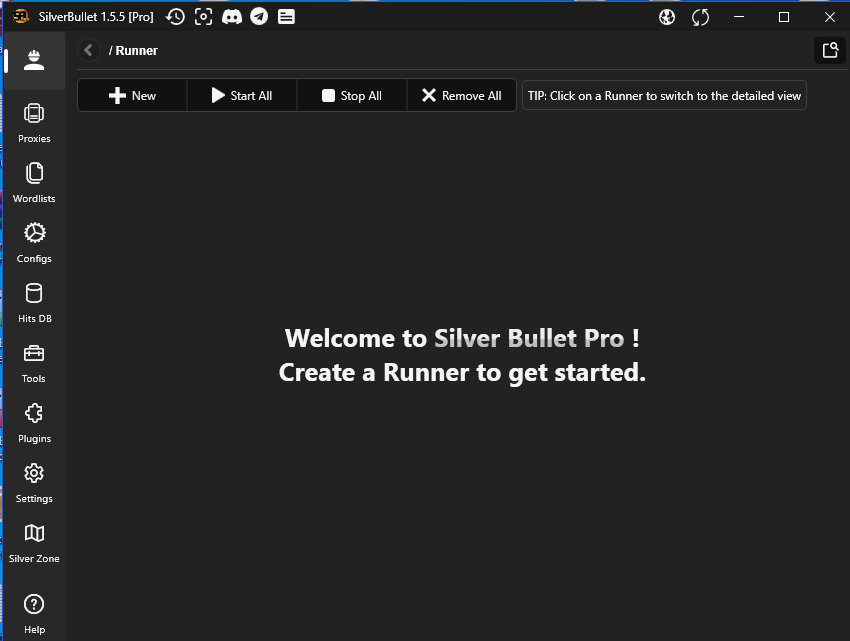Open the Help section

point(34,614)
